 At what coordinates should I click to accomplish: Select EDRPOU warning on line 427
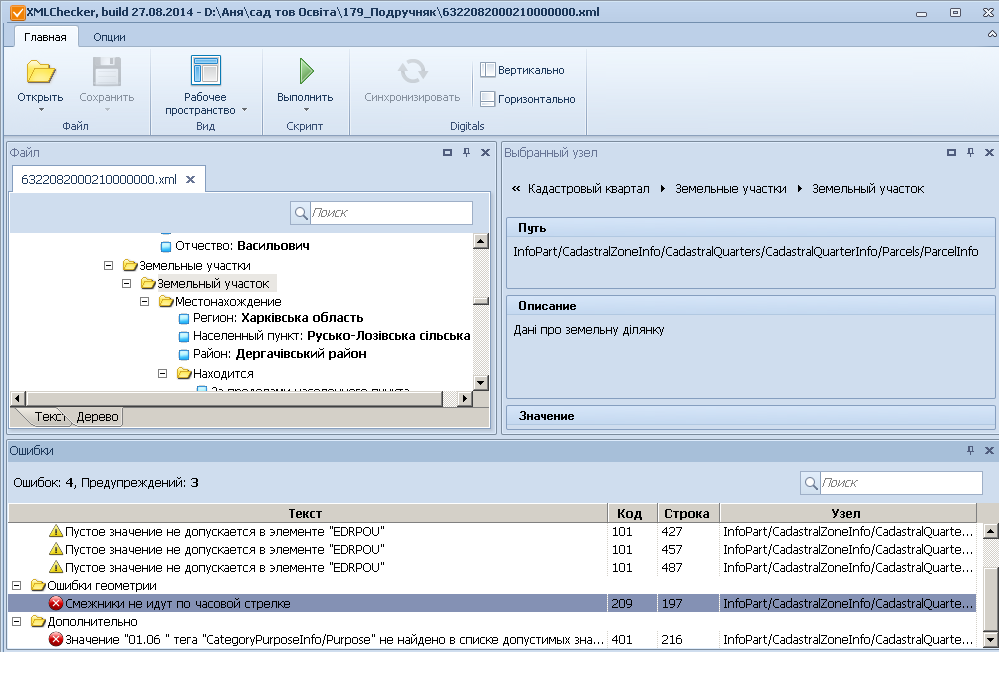492,531
